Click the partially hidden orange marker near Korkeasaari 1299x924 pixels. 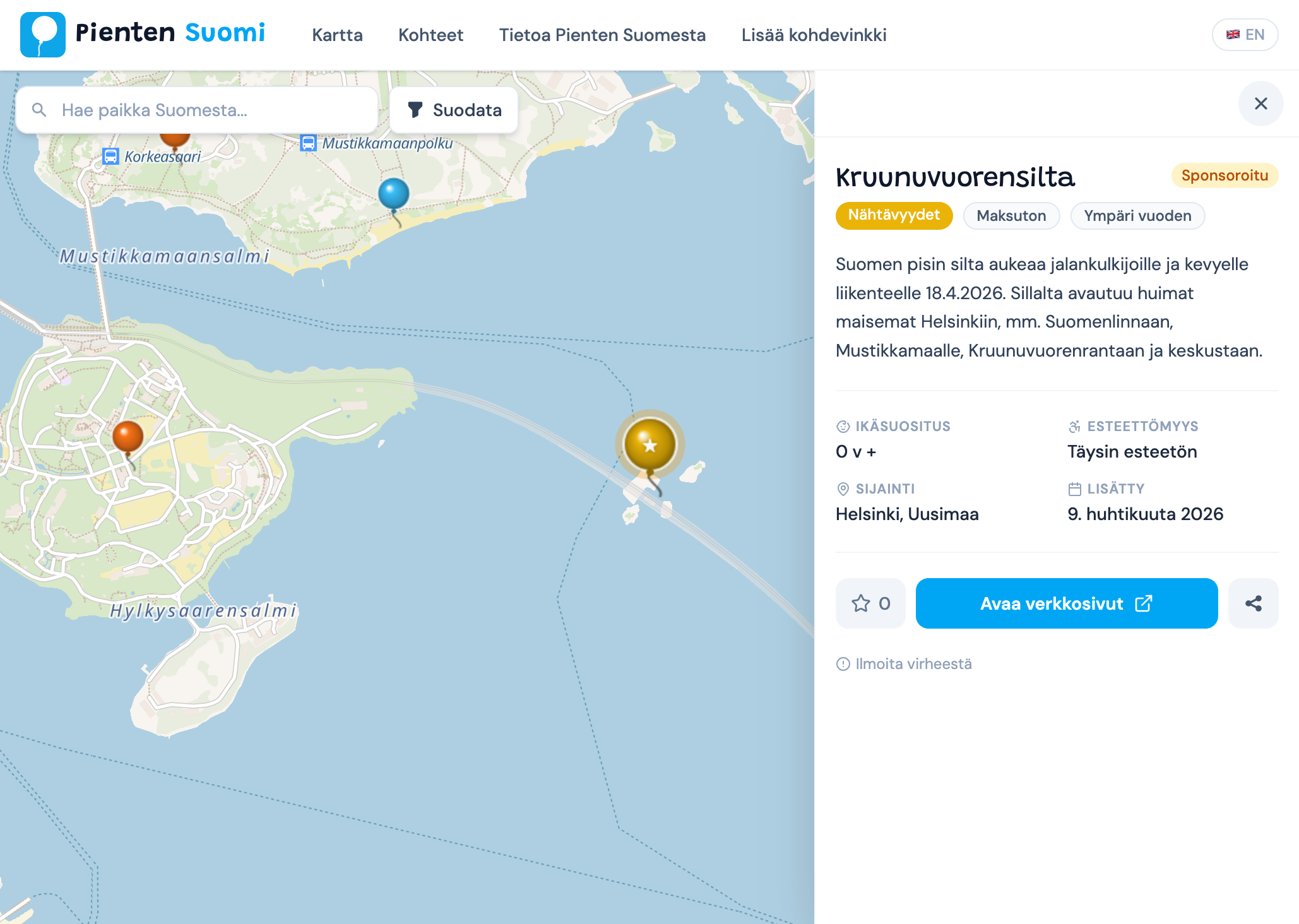coord(175,139)
